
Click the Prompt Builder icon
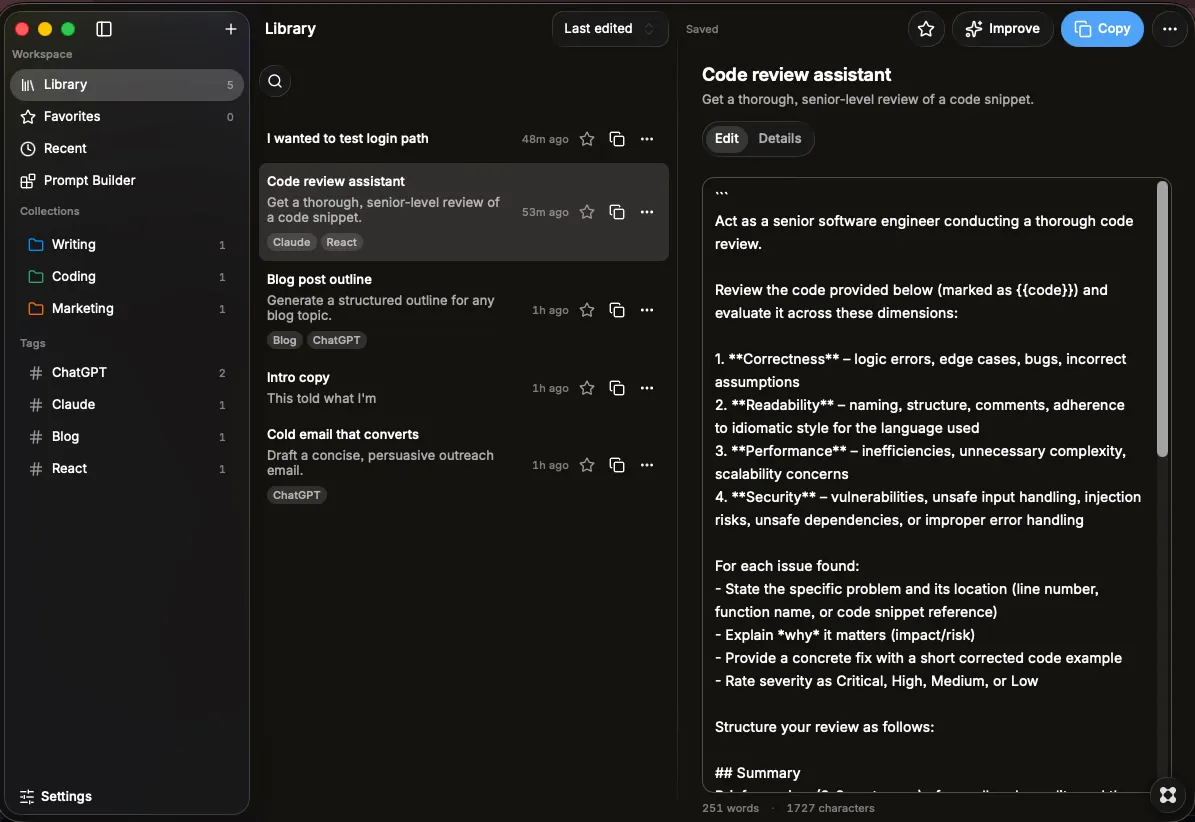28,181
